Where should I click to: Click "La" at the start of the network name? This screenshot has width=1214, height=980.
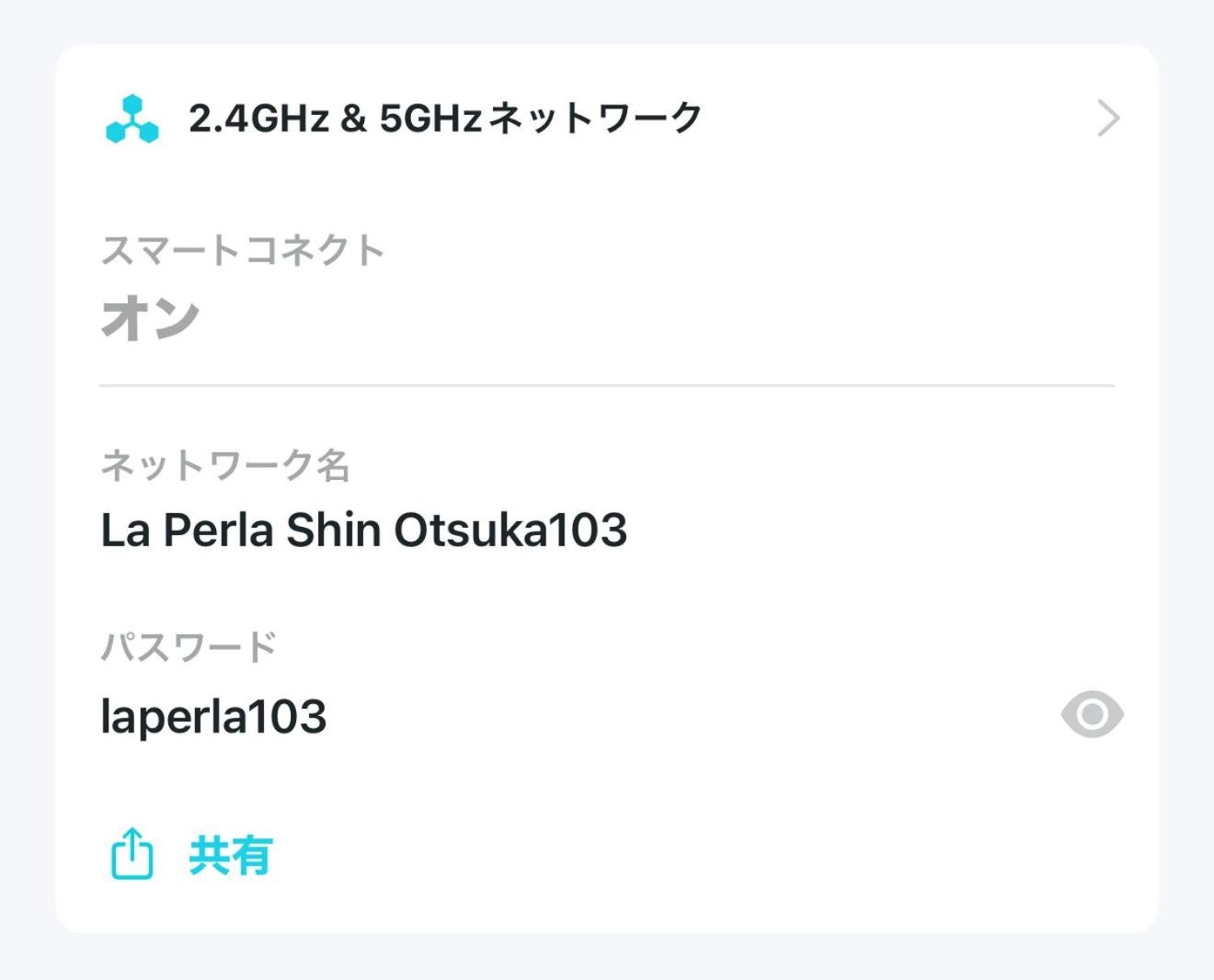(124, 530)
